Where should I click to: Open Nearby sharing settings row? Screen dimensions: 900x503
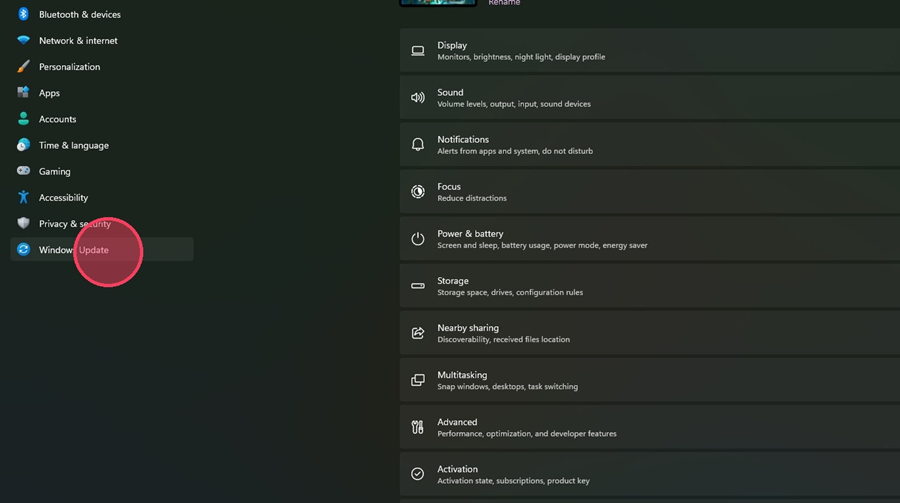click(x=650, y=333)
